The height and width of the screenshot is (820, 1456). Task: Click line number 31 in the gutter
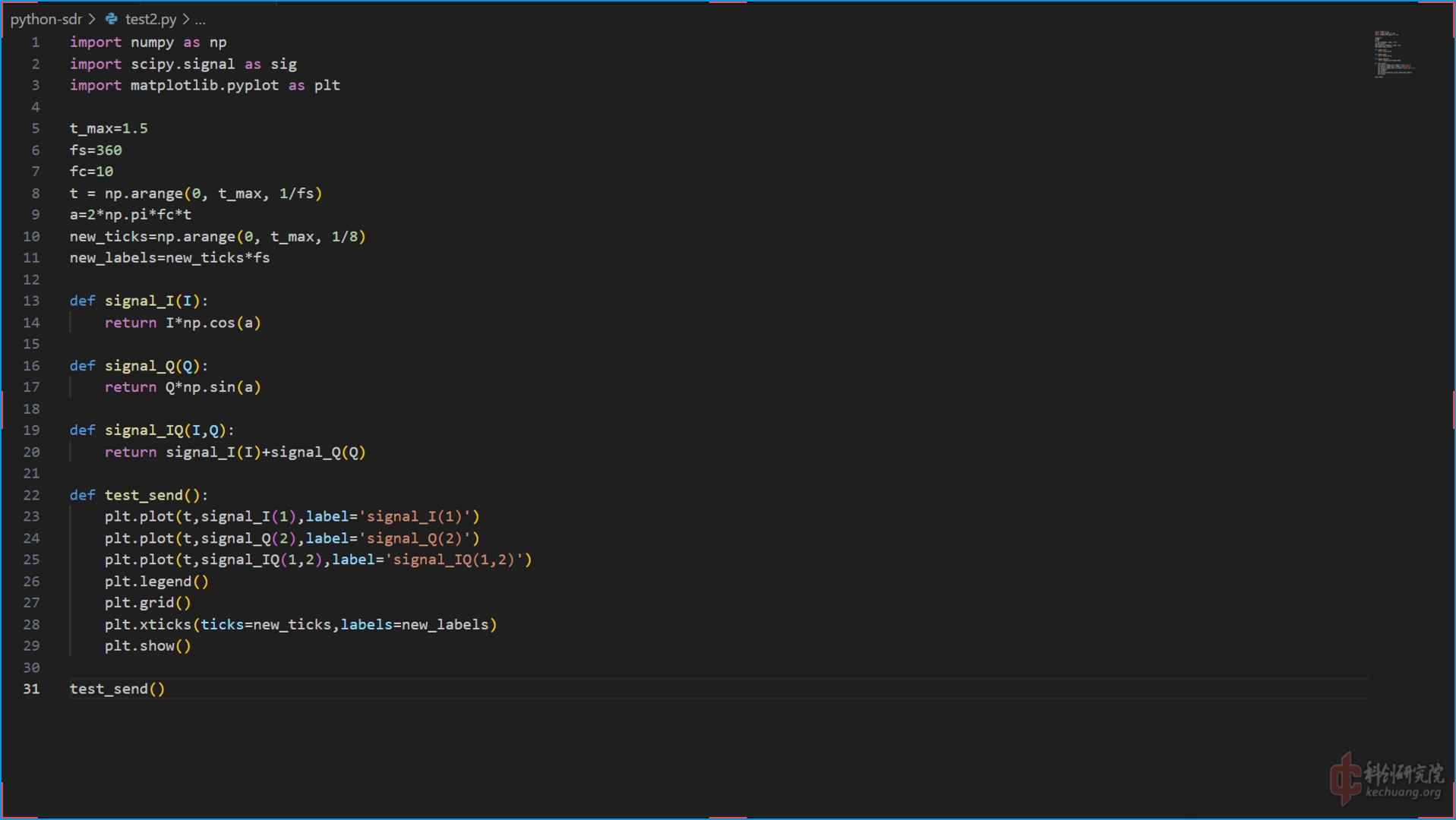point(31,689)
